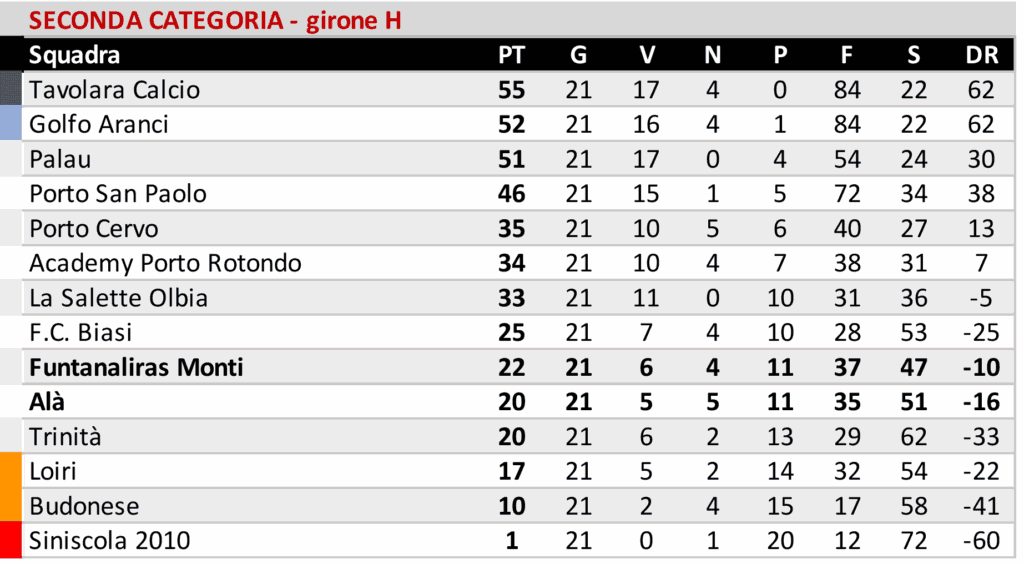Viewport: 1024px width, 564px height.
Task: Click the F goals-scored column header
Action: tap(846, 55)
